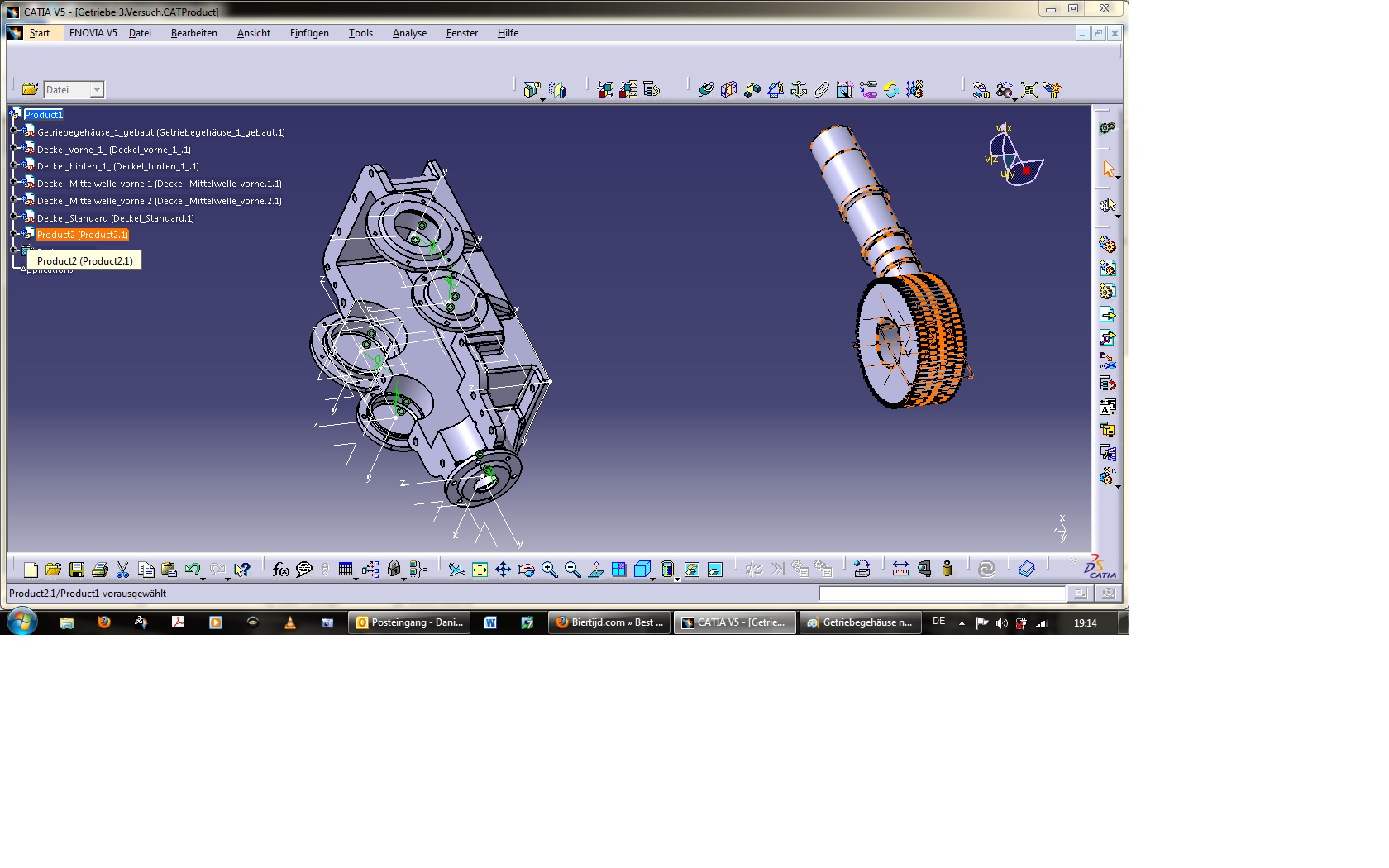Toggle the Hide/Show icon in bottom toolbar
This screenshot has width=1389, height=868.
pos(692,570)
